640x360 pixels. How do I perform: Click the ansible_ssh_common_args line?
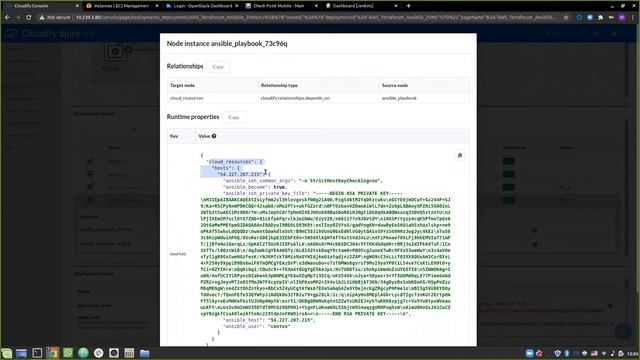pos(303,180)
